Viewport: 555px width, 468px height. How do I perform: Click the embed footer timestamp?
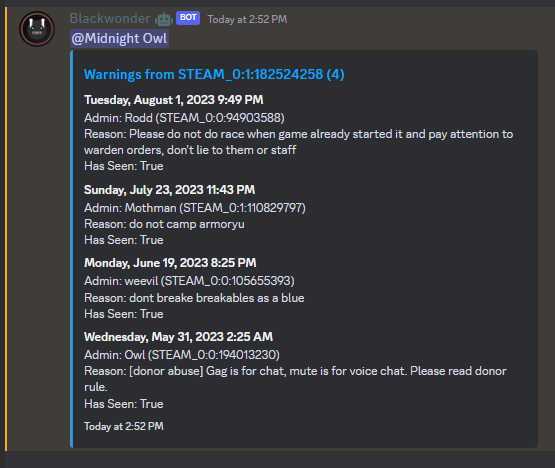124,426
